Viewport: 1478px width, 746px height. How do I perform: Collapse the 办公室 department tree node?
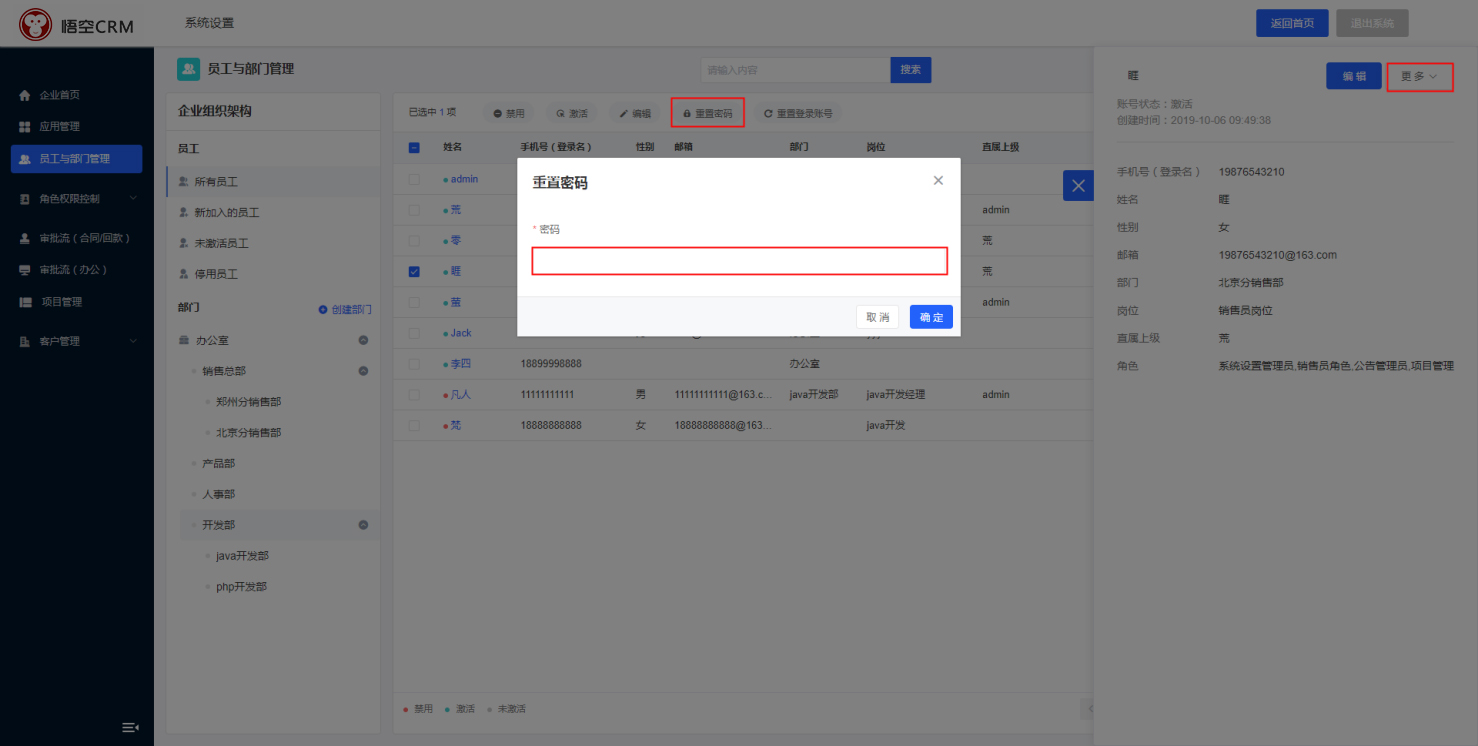coord(363,341)
